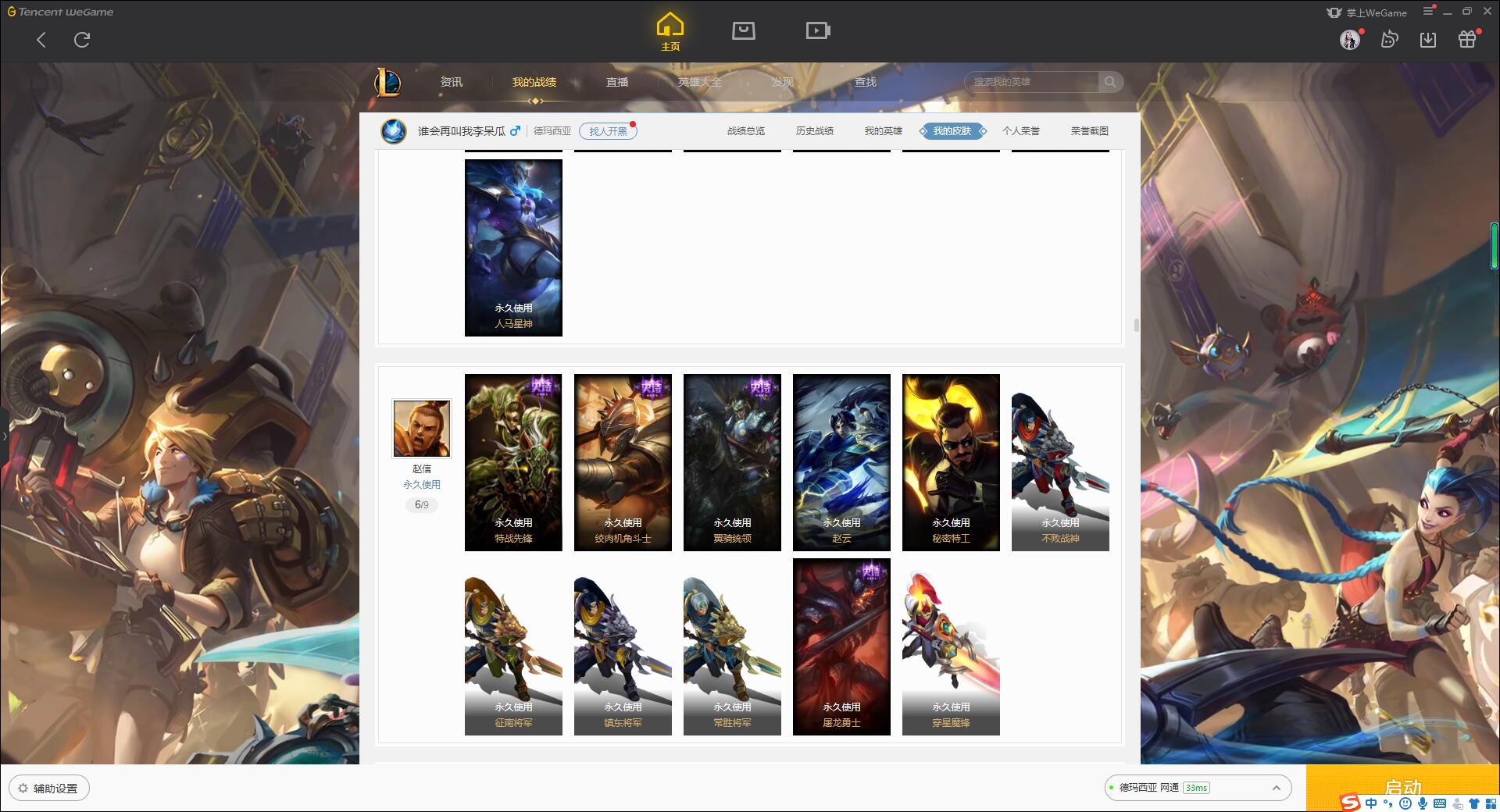Open the 常胜将军 skin card
This screenshot has width=1500, height=812.
(732, 646)
